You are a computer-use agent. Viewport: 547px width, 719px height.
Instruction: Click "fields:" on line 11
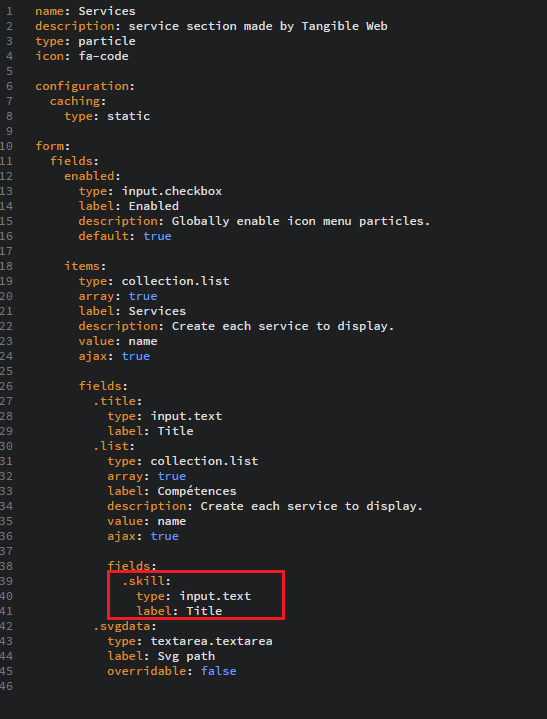[x=75, y=161]
